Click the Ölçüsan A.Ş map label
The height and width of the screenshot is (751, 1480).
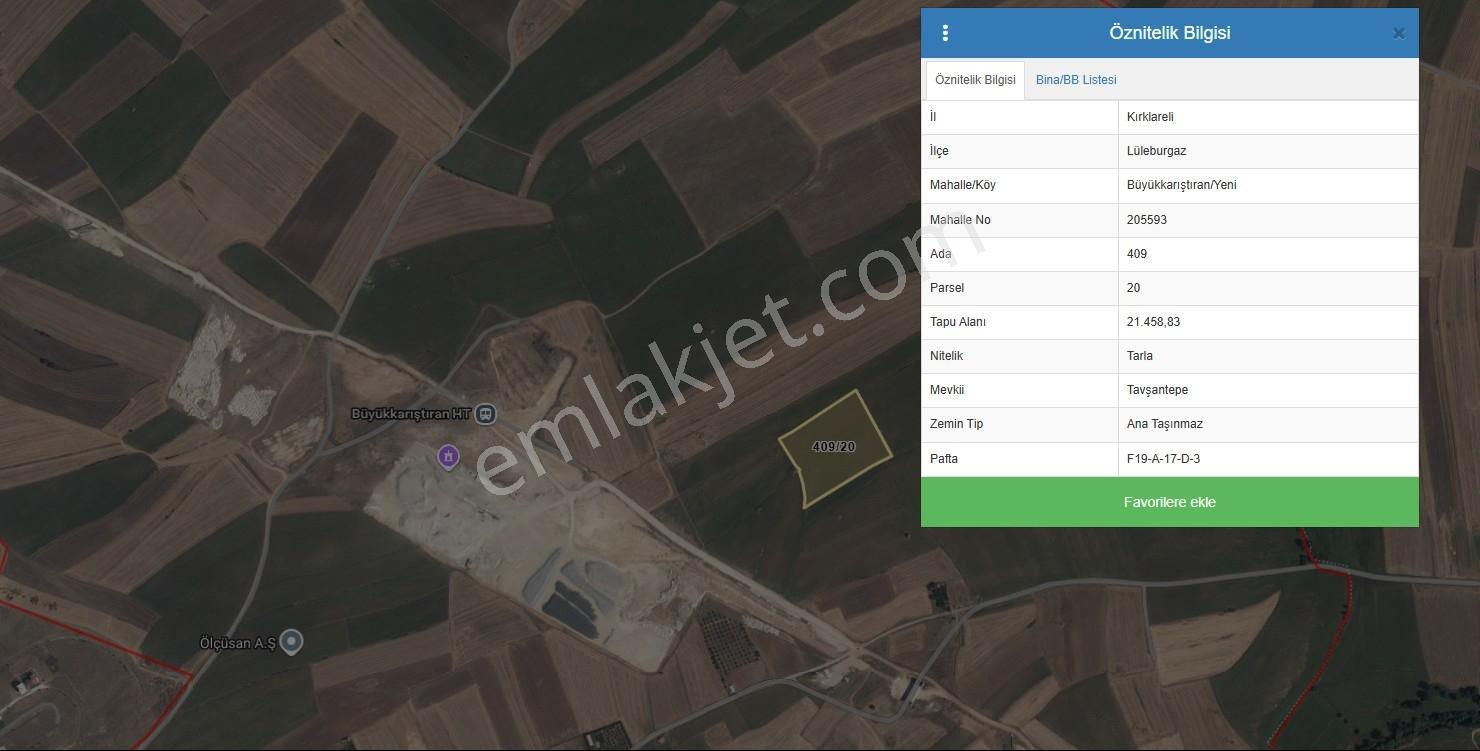pos(237,643)
